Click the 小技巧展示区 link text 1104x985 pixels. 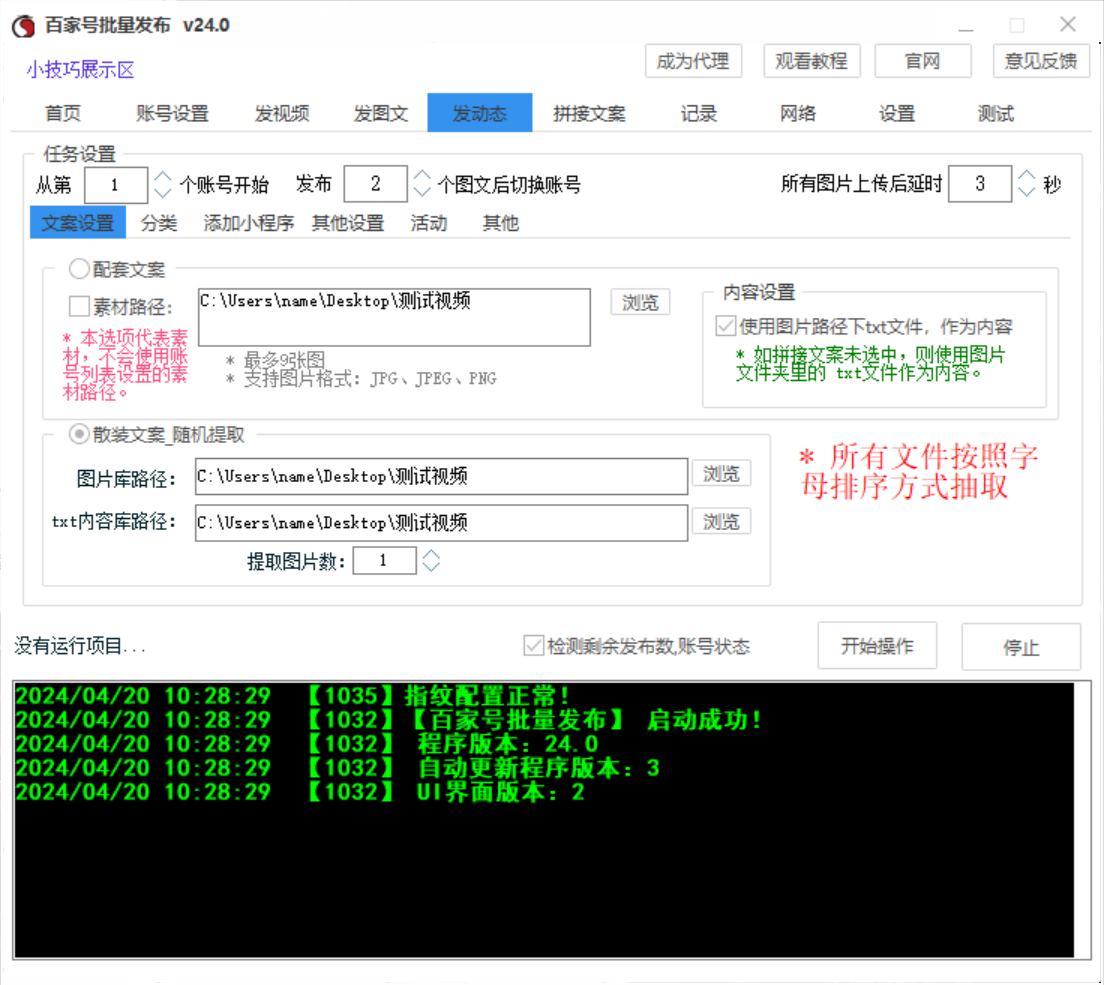[x=80, y=70]
